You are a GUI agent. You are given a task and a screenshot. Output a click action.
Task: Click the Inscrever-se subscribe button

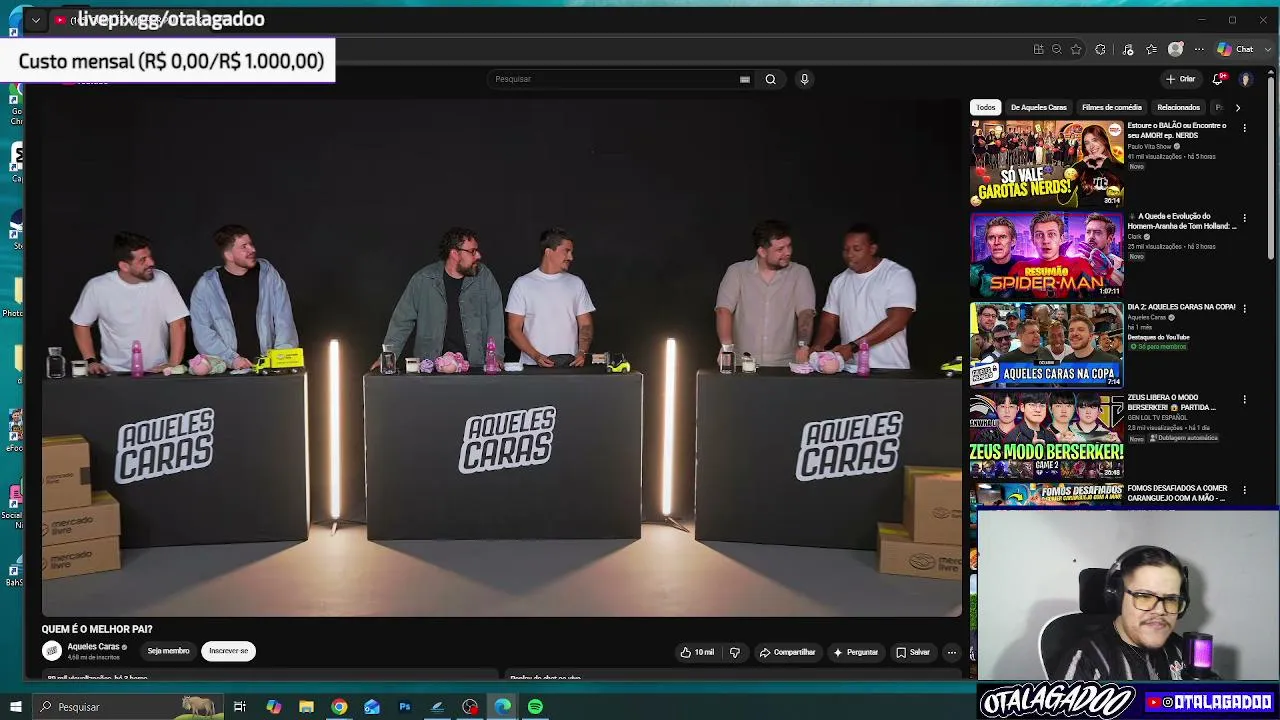228,651
